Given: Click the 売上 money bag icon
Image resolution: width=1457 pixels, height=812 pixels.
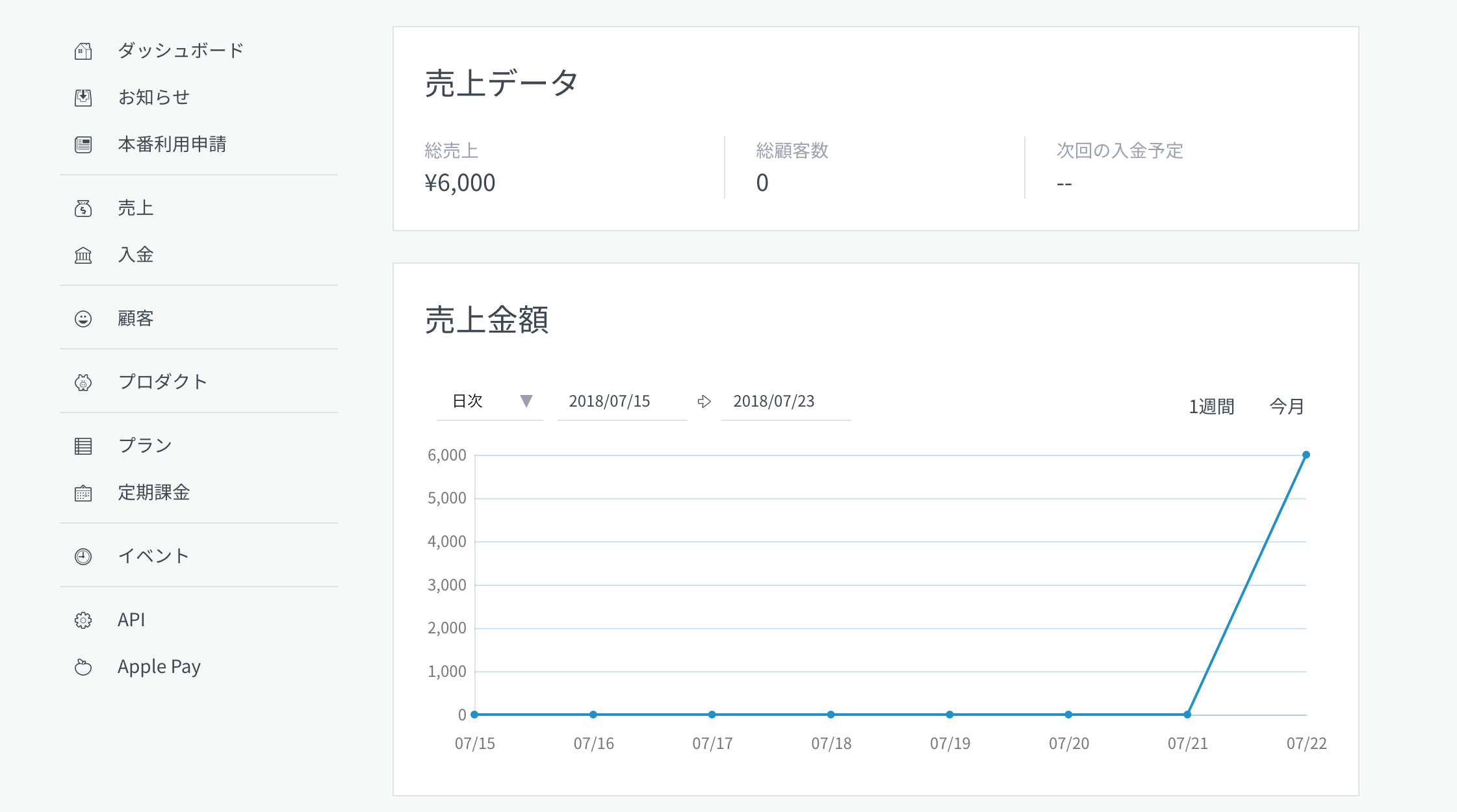Looking at the screenshot, I should coord(83,209).
